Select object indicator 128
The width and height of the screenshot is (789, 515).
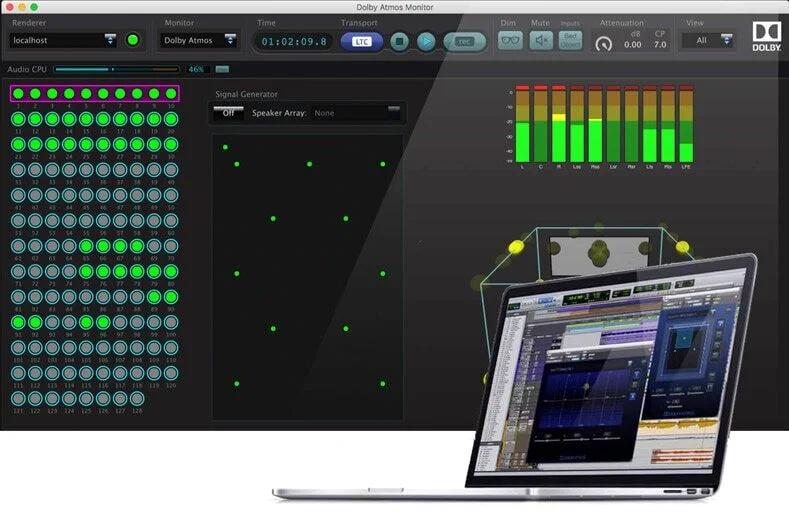coord(137,398)
